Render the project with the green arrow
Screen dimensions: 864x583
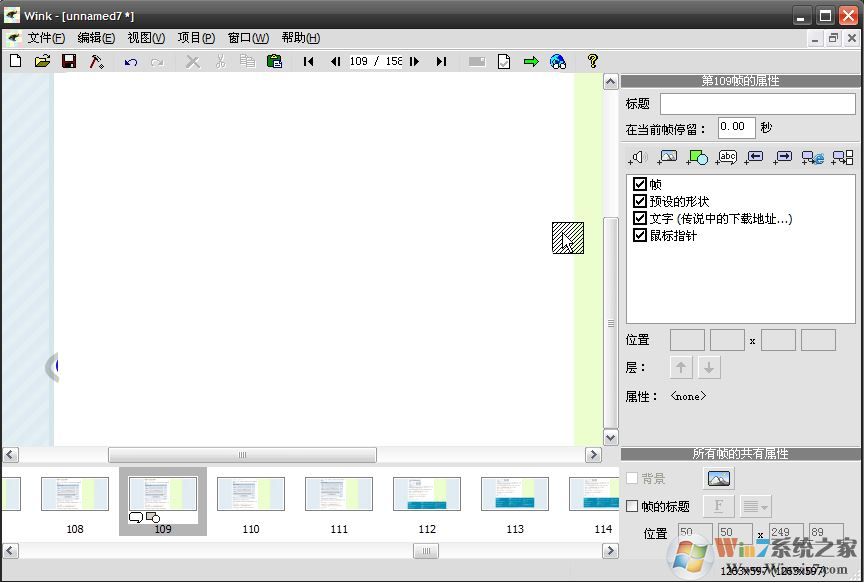click(x=529, y=61)
